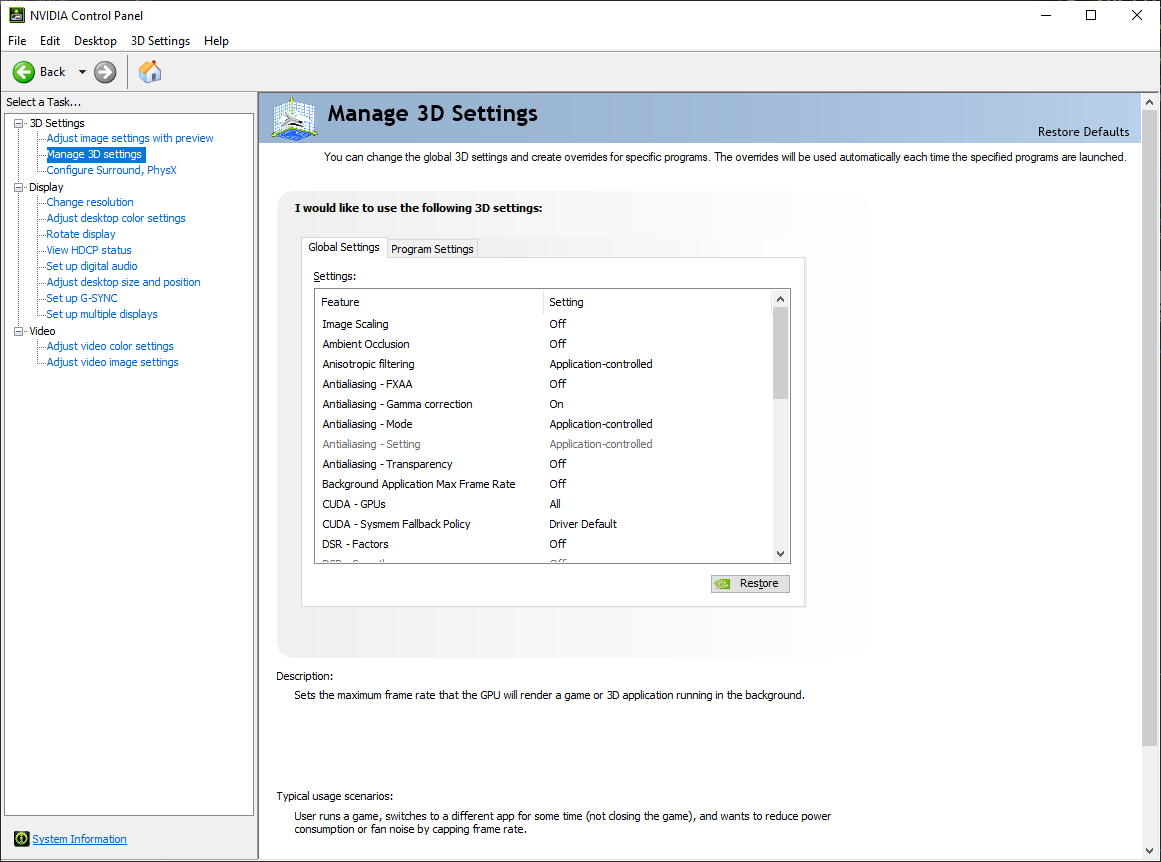This screenshot has width=1161, height=862.
Task: Open Adjust desktop size and position
Action: (123, 282)
